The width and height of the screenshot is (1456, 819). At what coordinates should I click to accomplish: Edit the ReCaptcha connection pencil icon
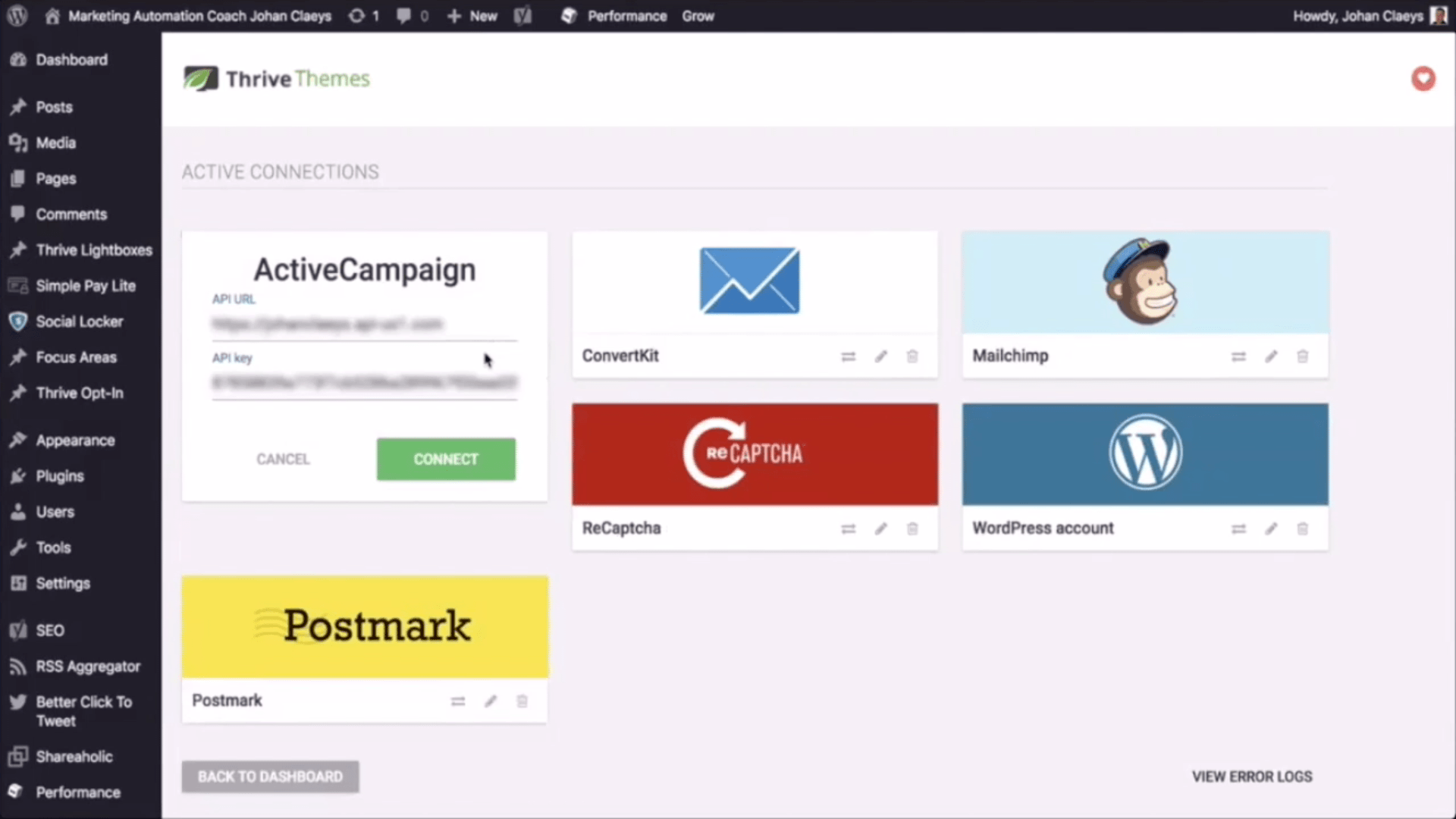pos(880,529)
